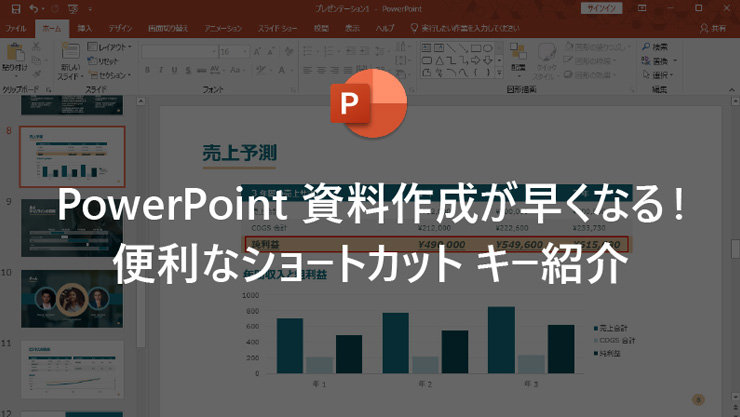Select the Text Box shape in gallery

426,48
